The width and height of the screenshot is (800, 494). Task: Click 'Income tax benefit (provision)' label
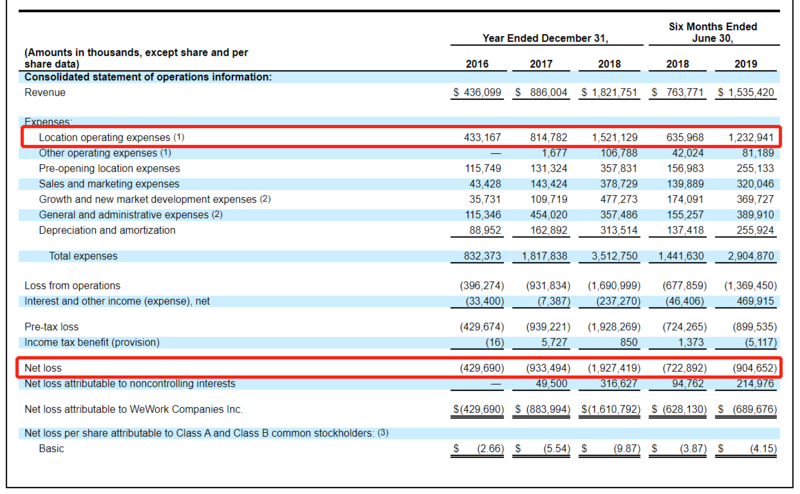click(x=92, y=342)
